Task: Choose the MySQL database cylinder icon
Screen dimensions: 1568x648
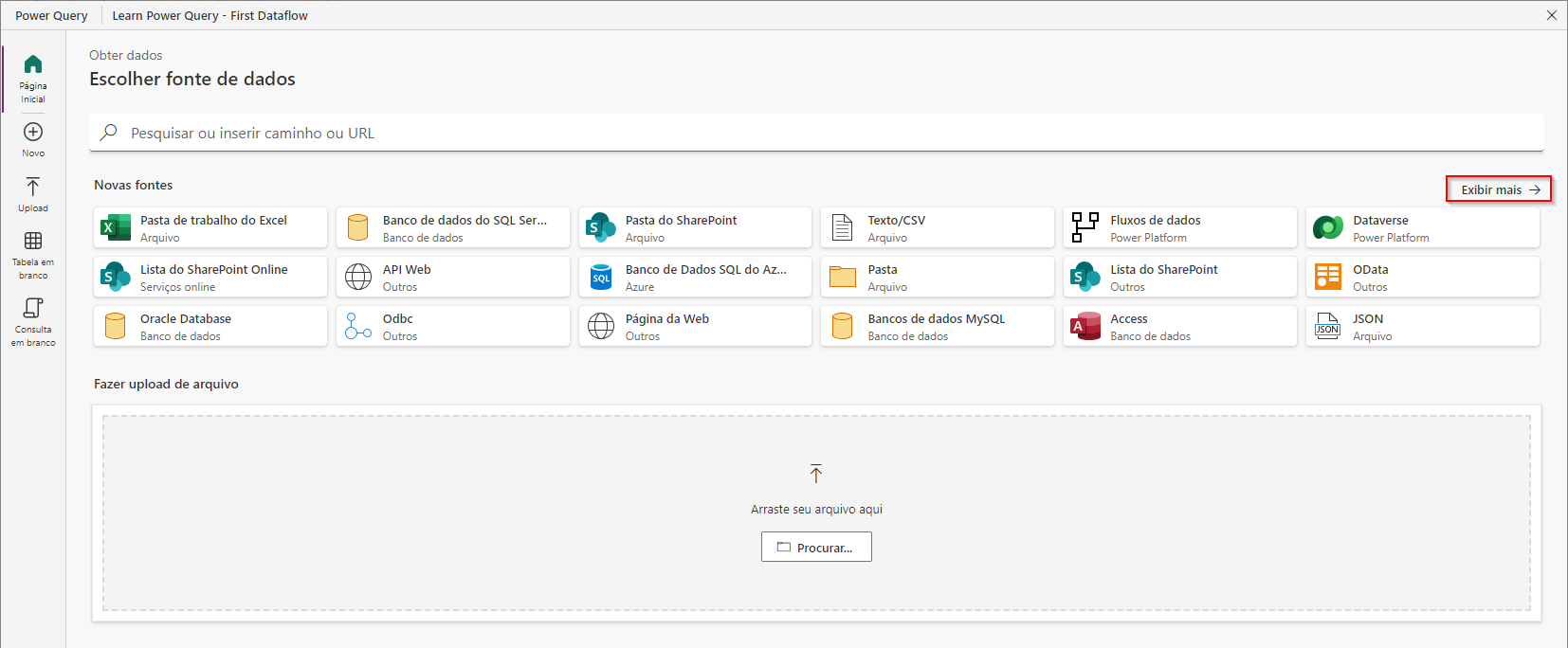Action: 843,326
